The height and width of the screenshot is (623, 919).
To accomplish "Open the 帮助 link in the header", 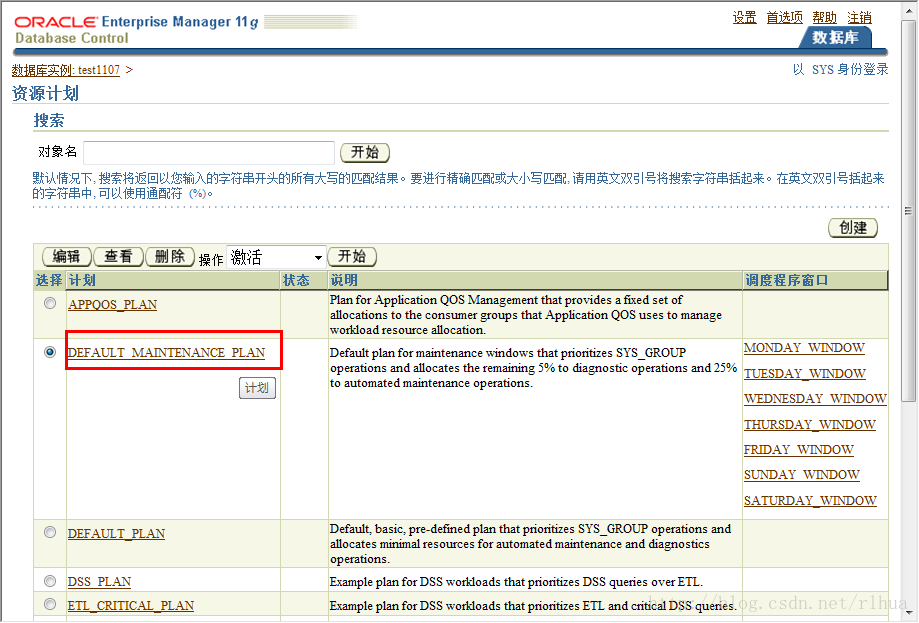I will [x=824, y=18].
